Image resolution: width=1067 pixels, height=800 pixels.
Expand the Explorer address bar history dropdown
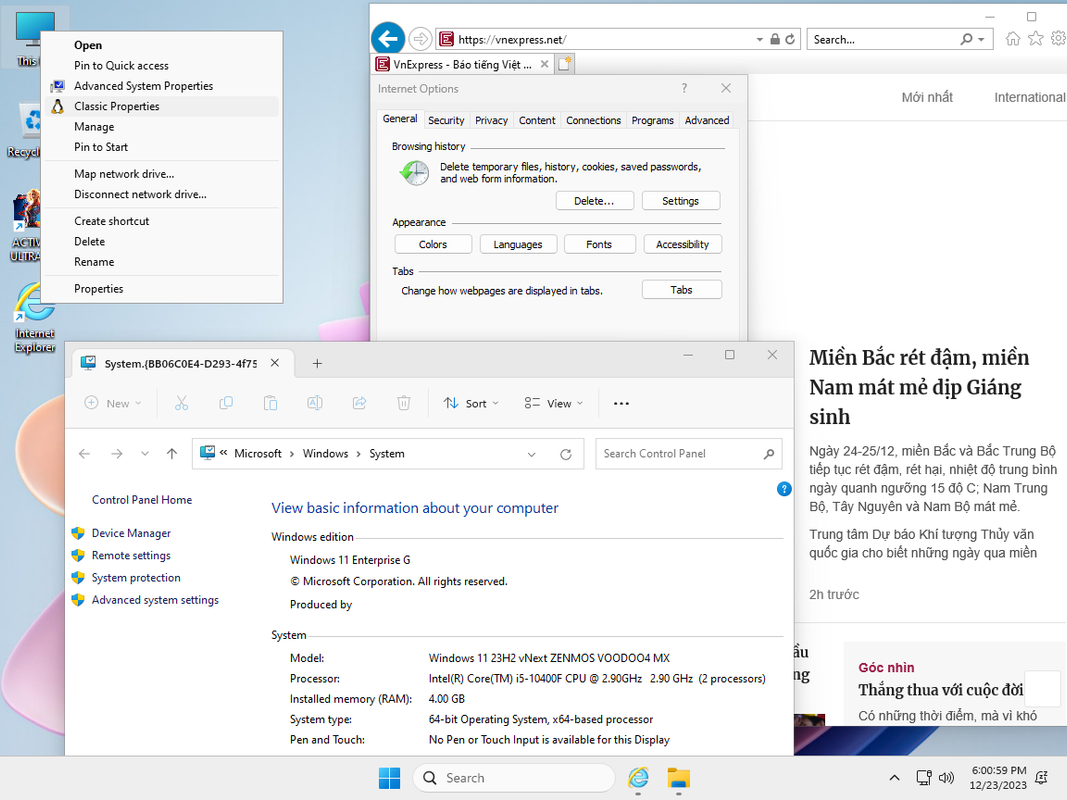point(531,454)
